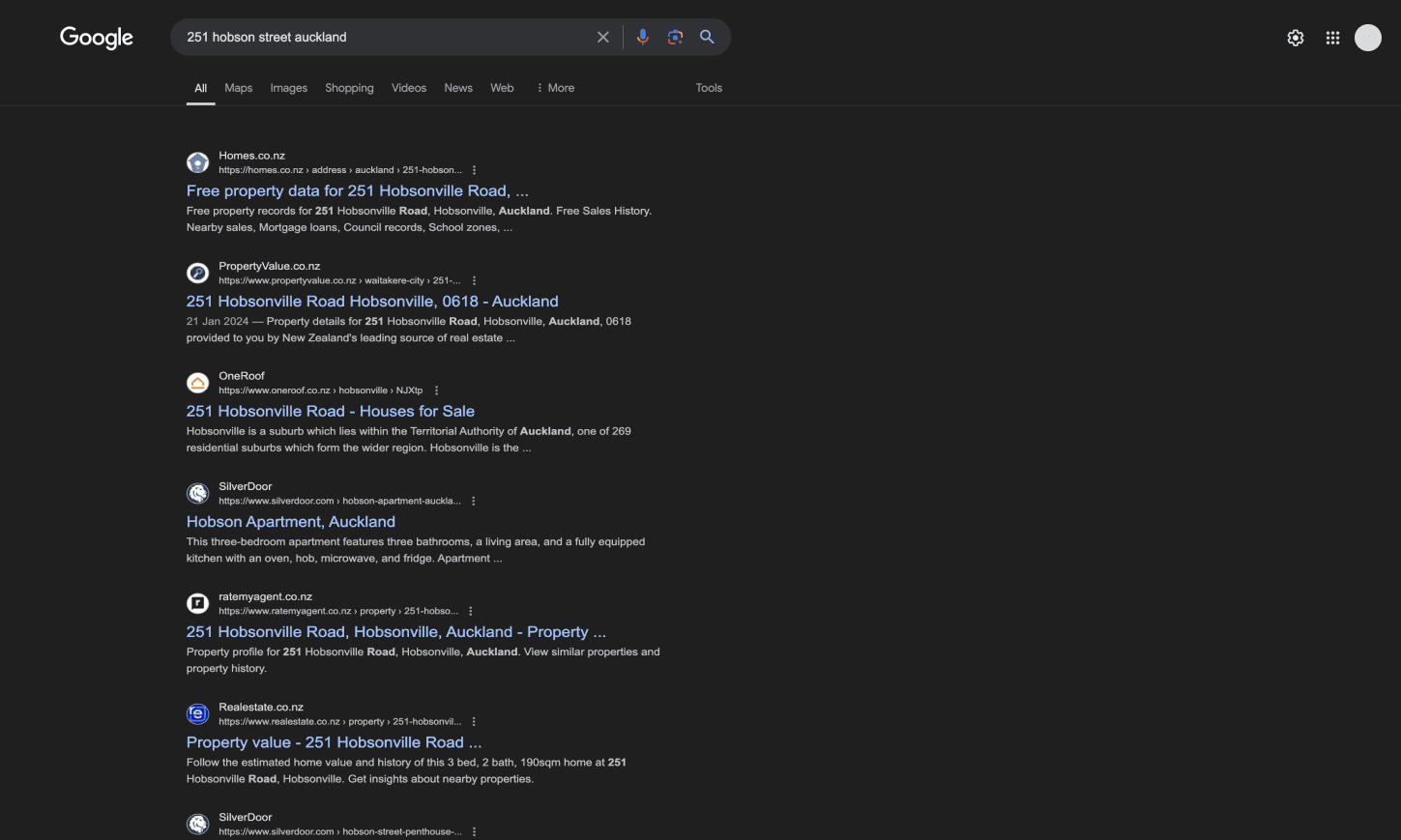The image size is (1401, 840).
Task: Open 'Property value - 251 Hobsonville Road' link
Action: pyautogui.click(x=334, y=742)
